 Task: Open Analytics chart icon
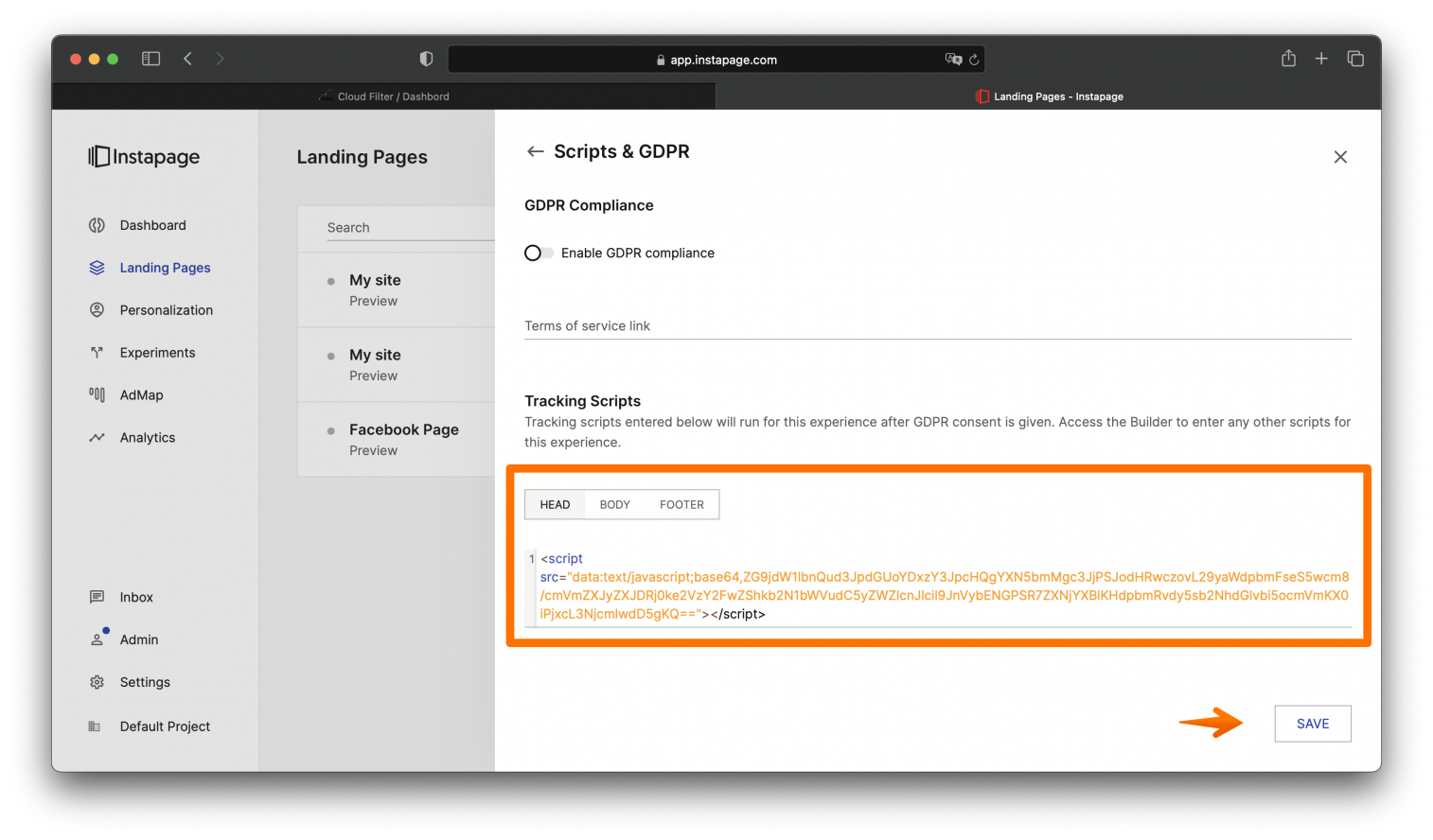[x=97, y=437]
